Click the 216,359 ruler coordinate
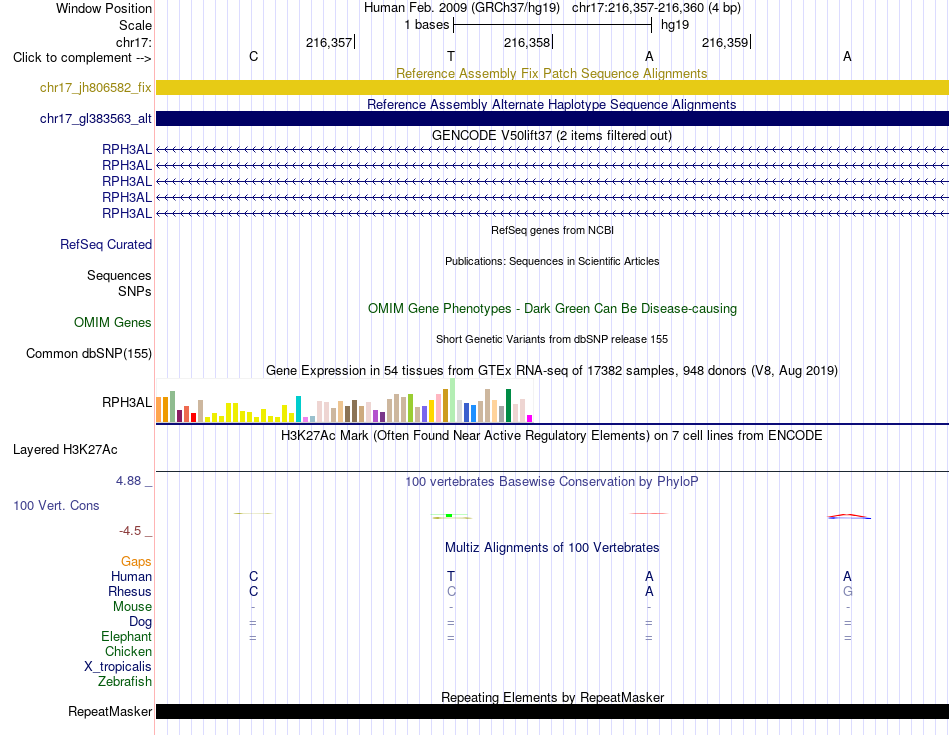Screen dimensions: 950x735 click(x=725, y=42)
